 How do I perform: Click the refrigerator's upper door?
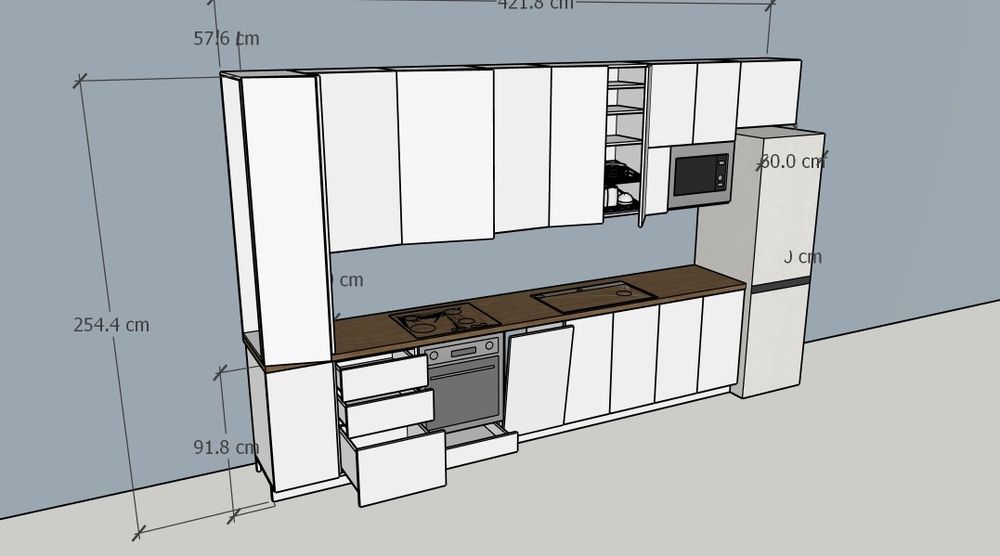784,208
